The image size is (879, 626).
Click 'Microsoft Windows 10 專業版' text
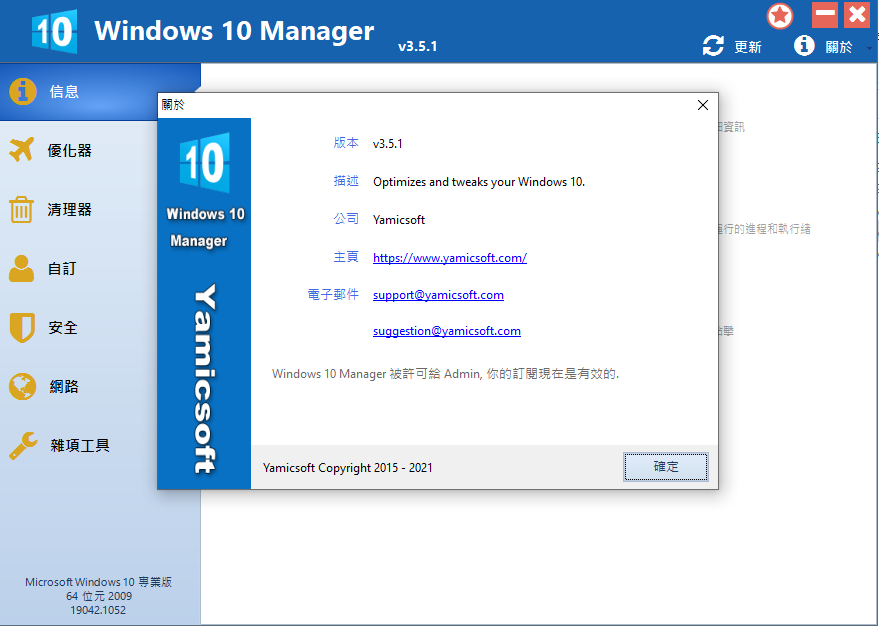tap(99, 582)
